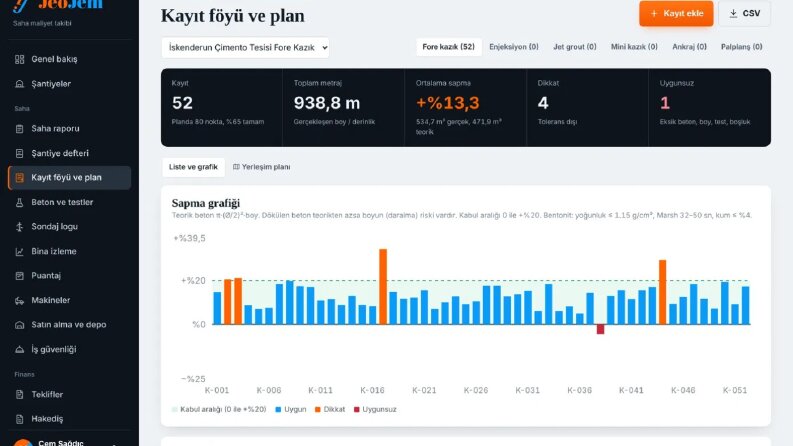Click the +%13,3 ortalama sapma value
The height and width of the screenshot is (446, 793).
(x=447, y=103)
